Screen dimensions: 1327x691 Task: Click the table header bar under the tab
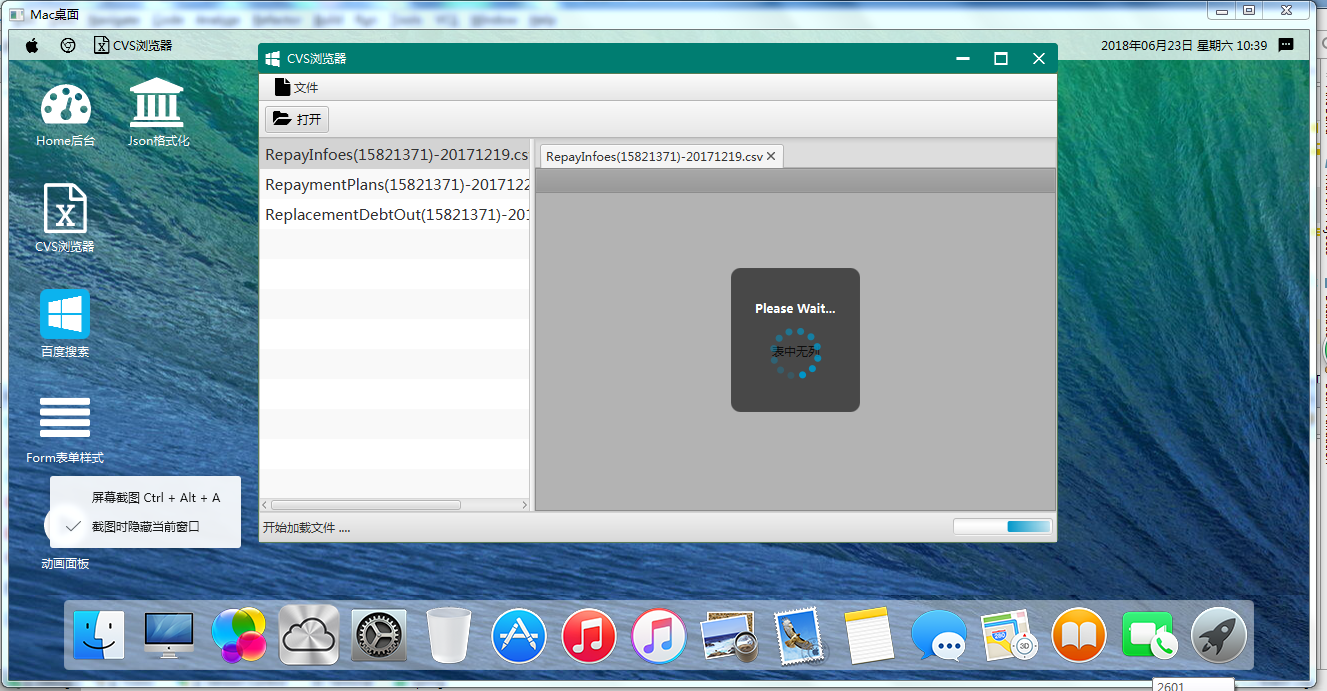click(796, 180)
